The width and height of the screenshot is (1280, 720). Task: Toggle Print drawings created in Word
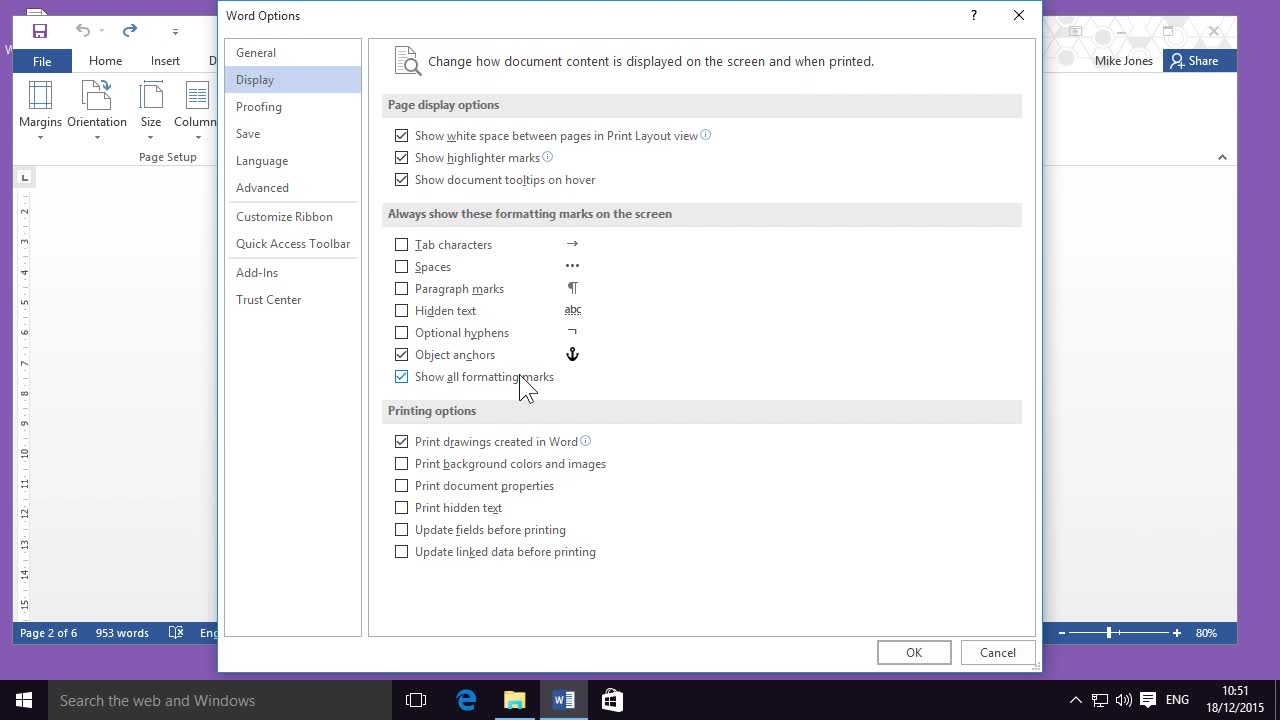pos(401,442)
